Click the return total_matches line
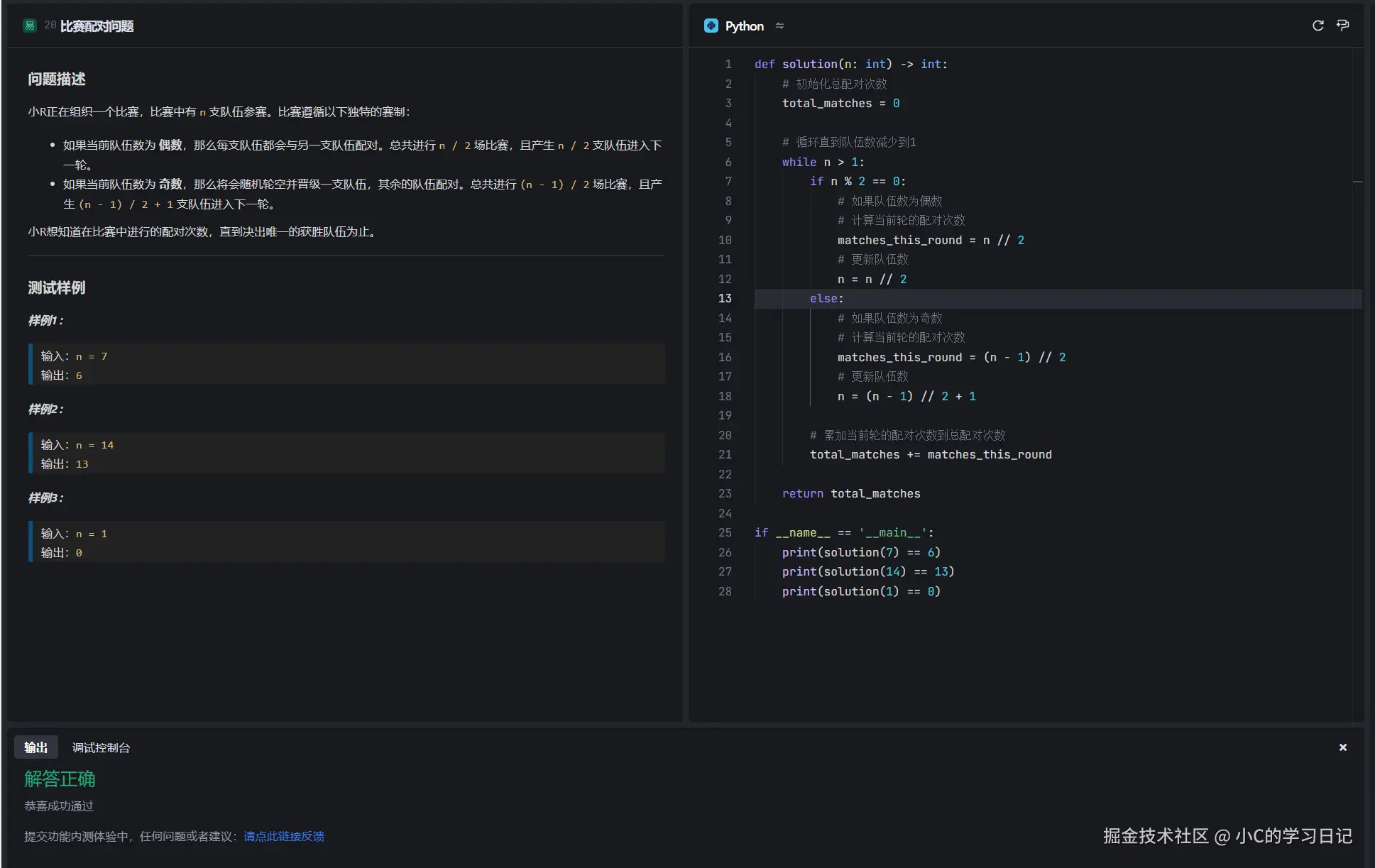This screenshot has width=1375, height=868. (850, 493)
